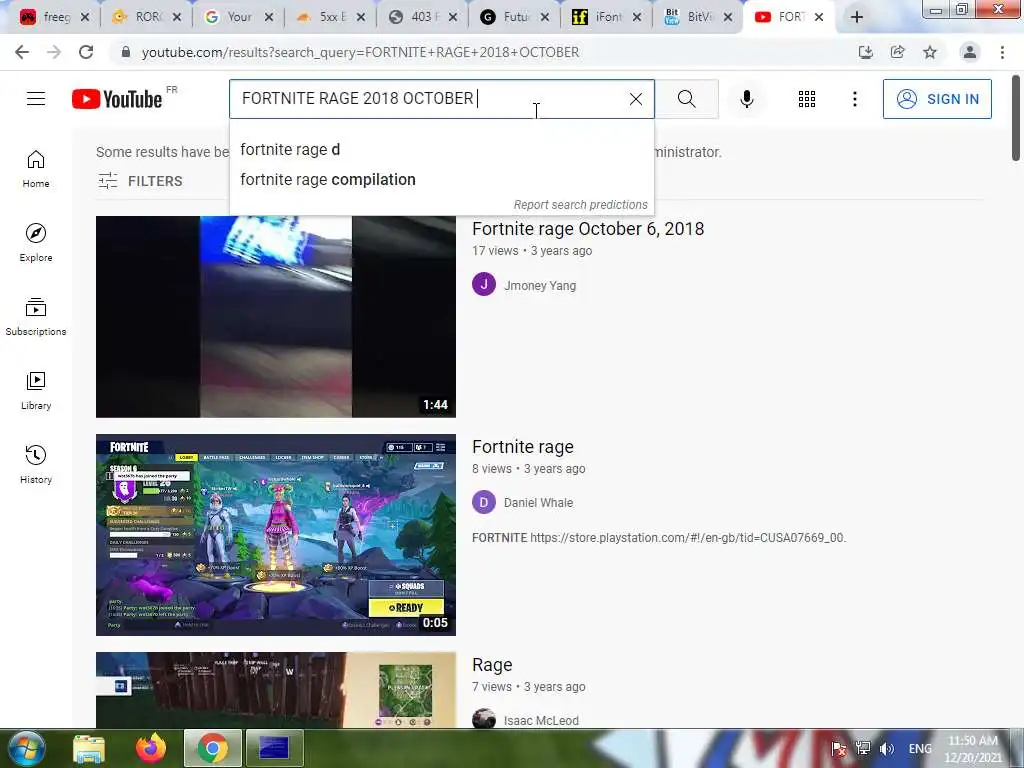Open the search FILTERS panel

click(140, 181)
